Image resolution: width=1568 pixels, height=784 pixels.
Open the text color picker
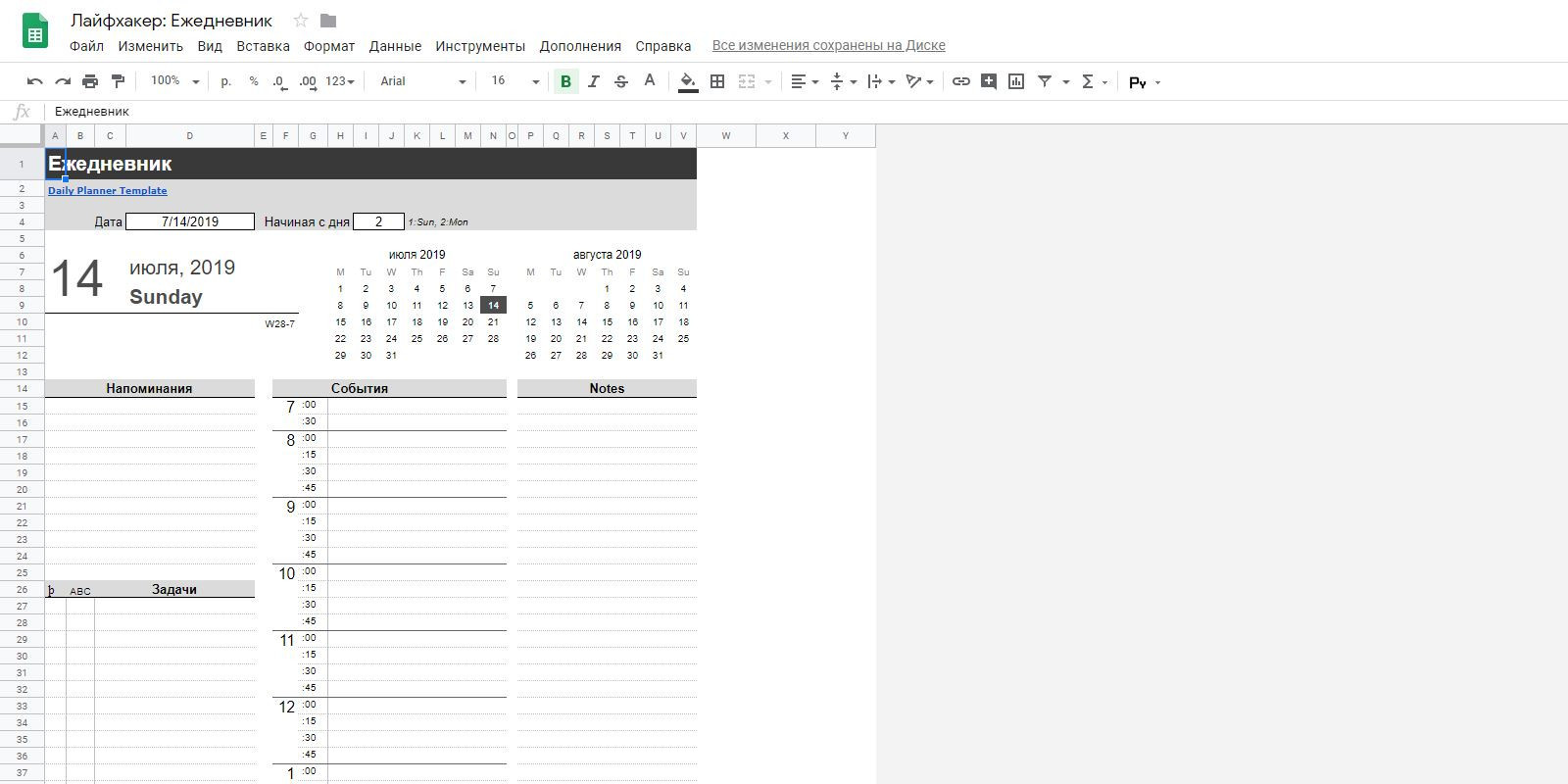pyautogui.click(x=649, y=81)
